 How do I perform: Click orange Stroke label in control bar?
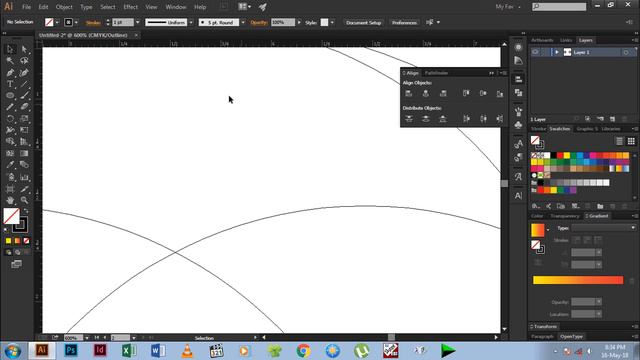click(93, 22)
